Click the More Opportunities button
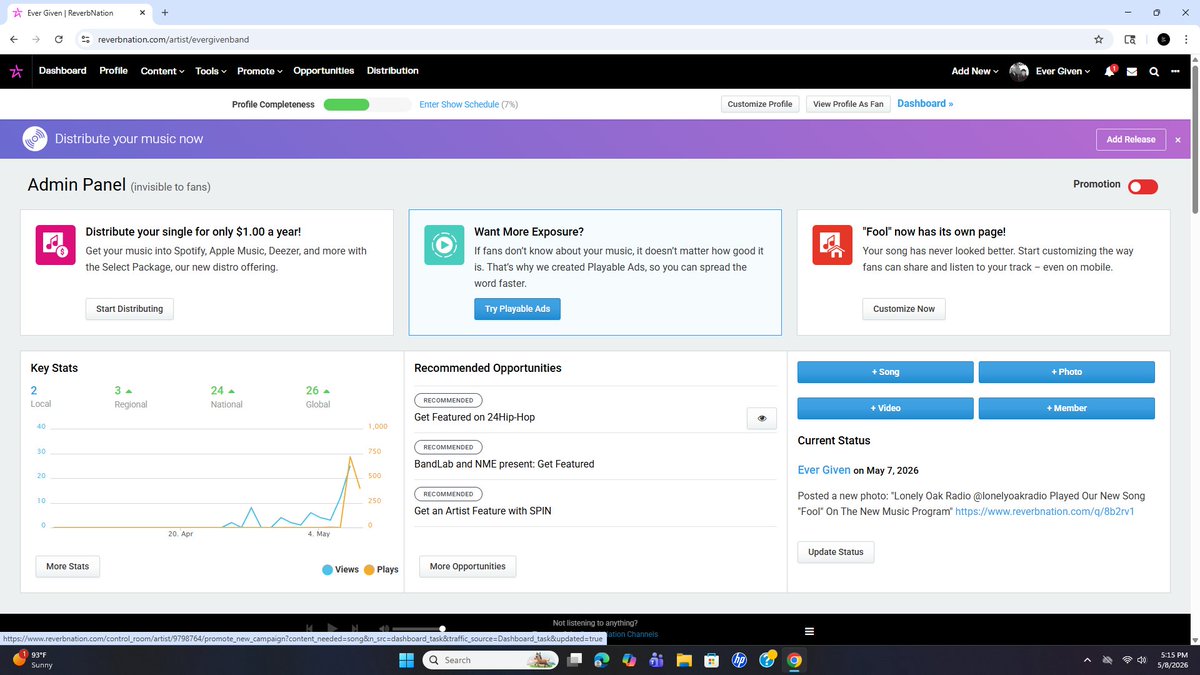 (x=468, y=566)
